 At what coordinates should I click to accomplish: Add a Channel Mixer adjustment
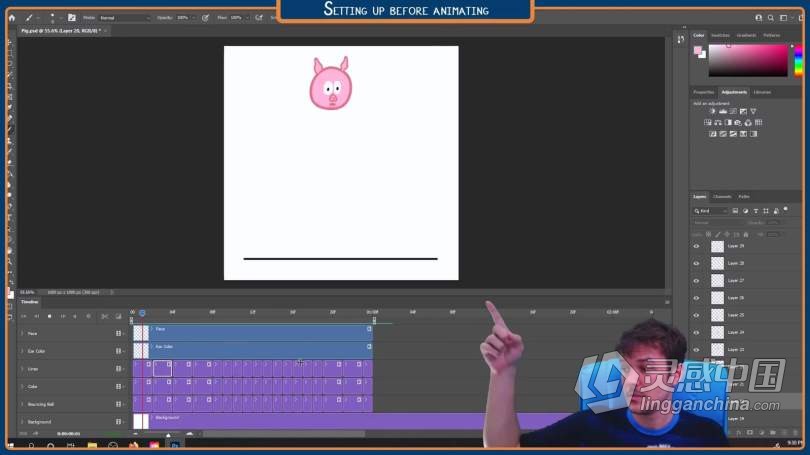[748, 123]
